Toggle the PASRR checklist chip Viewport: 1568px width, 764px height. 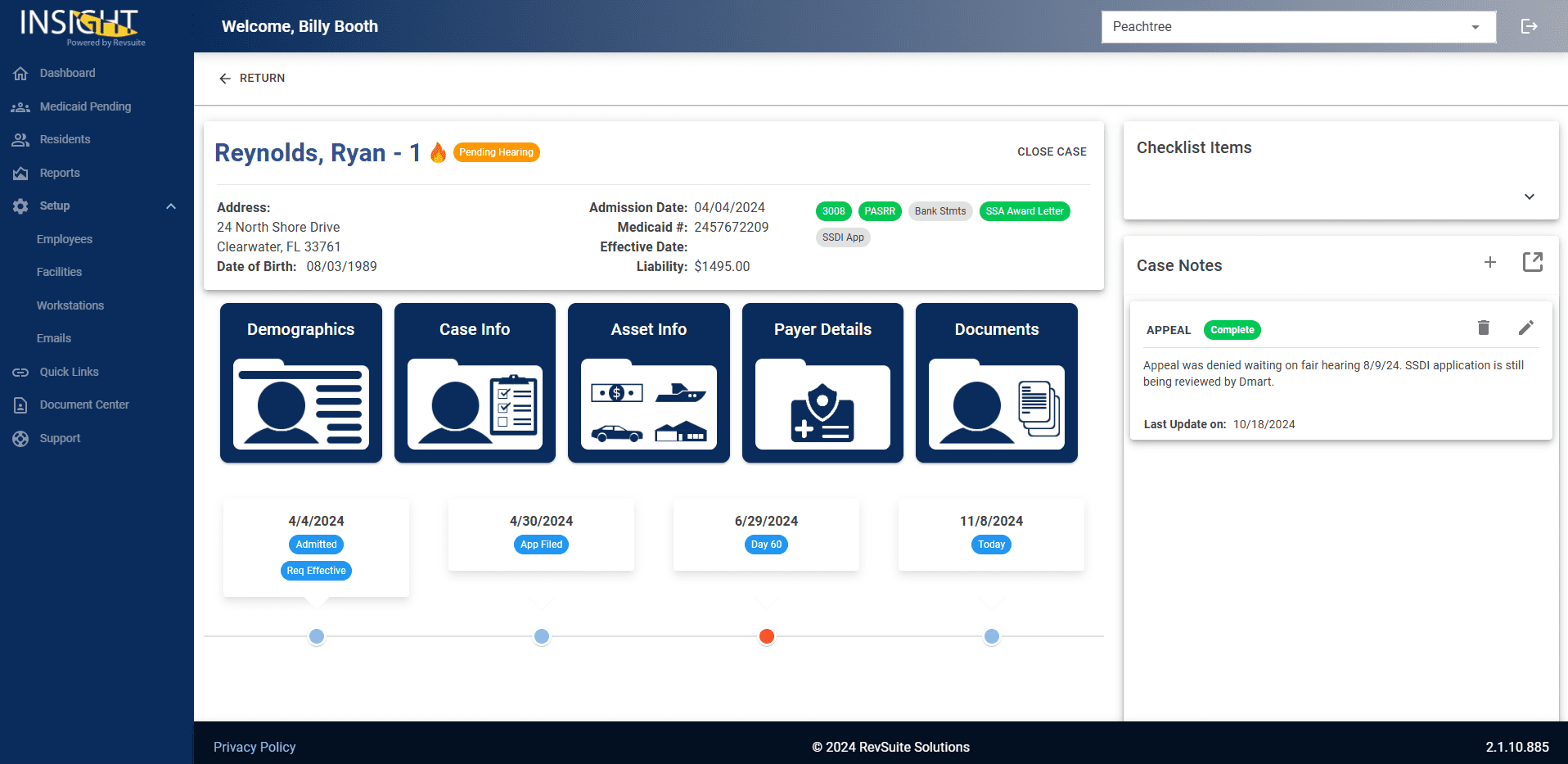tap(879, 211)
